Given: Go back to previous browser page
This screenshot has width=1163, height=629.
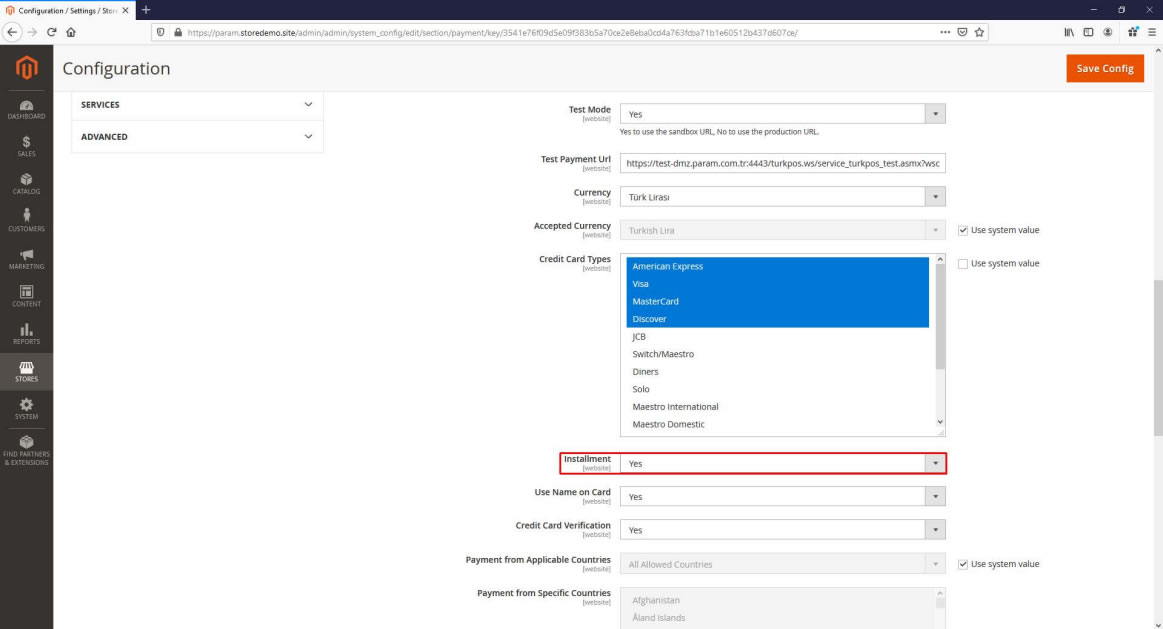Looking at the screenshot, I should [12, 32].
